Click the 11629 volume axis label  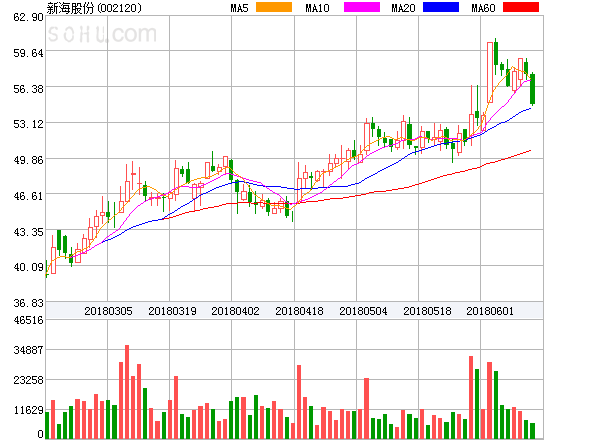click(x=28, y=411)
